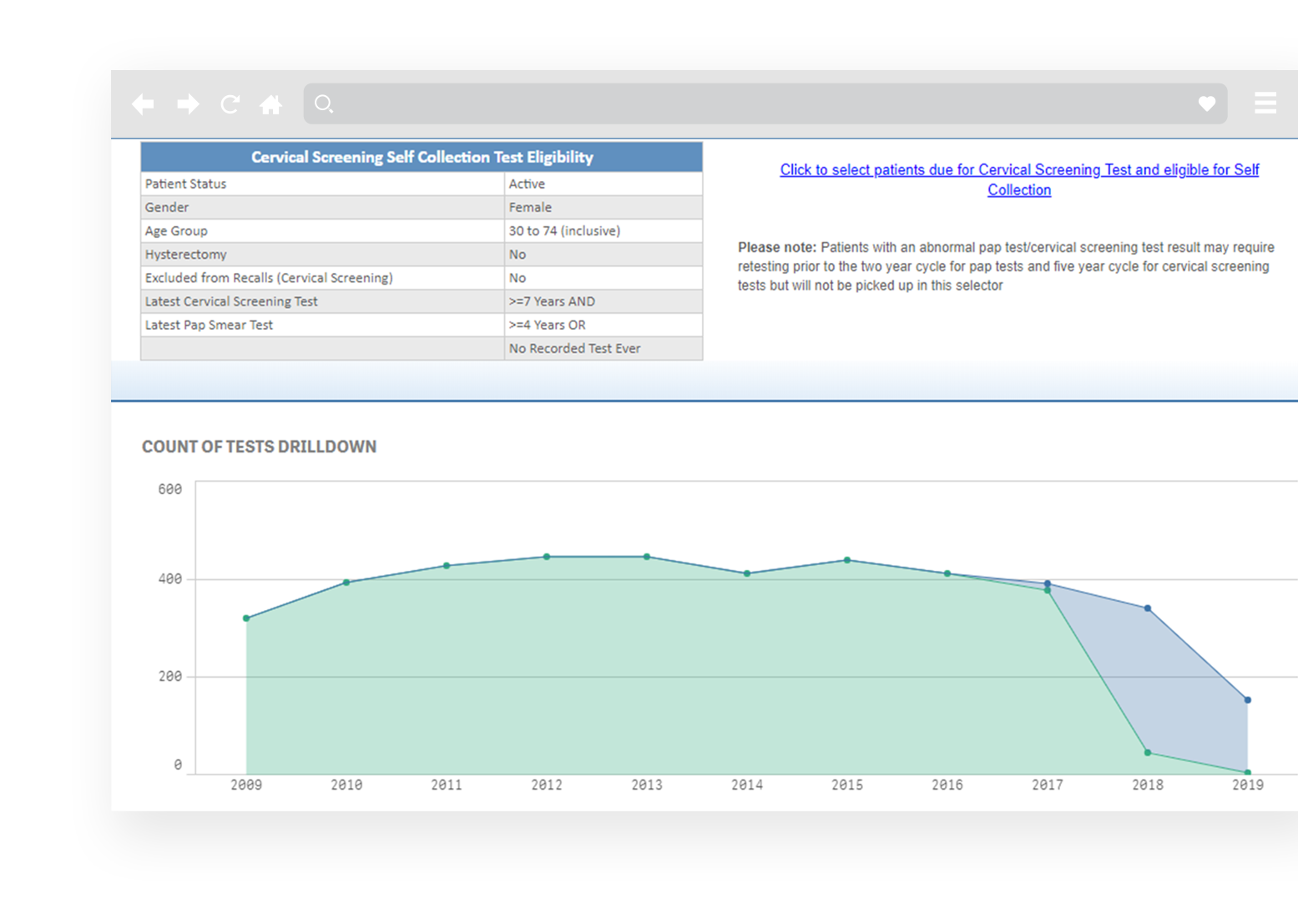The height and width of the screenshot is (924, 1298).
Task: Select the '>=4 Years OR' value
Action: point(547,325)
